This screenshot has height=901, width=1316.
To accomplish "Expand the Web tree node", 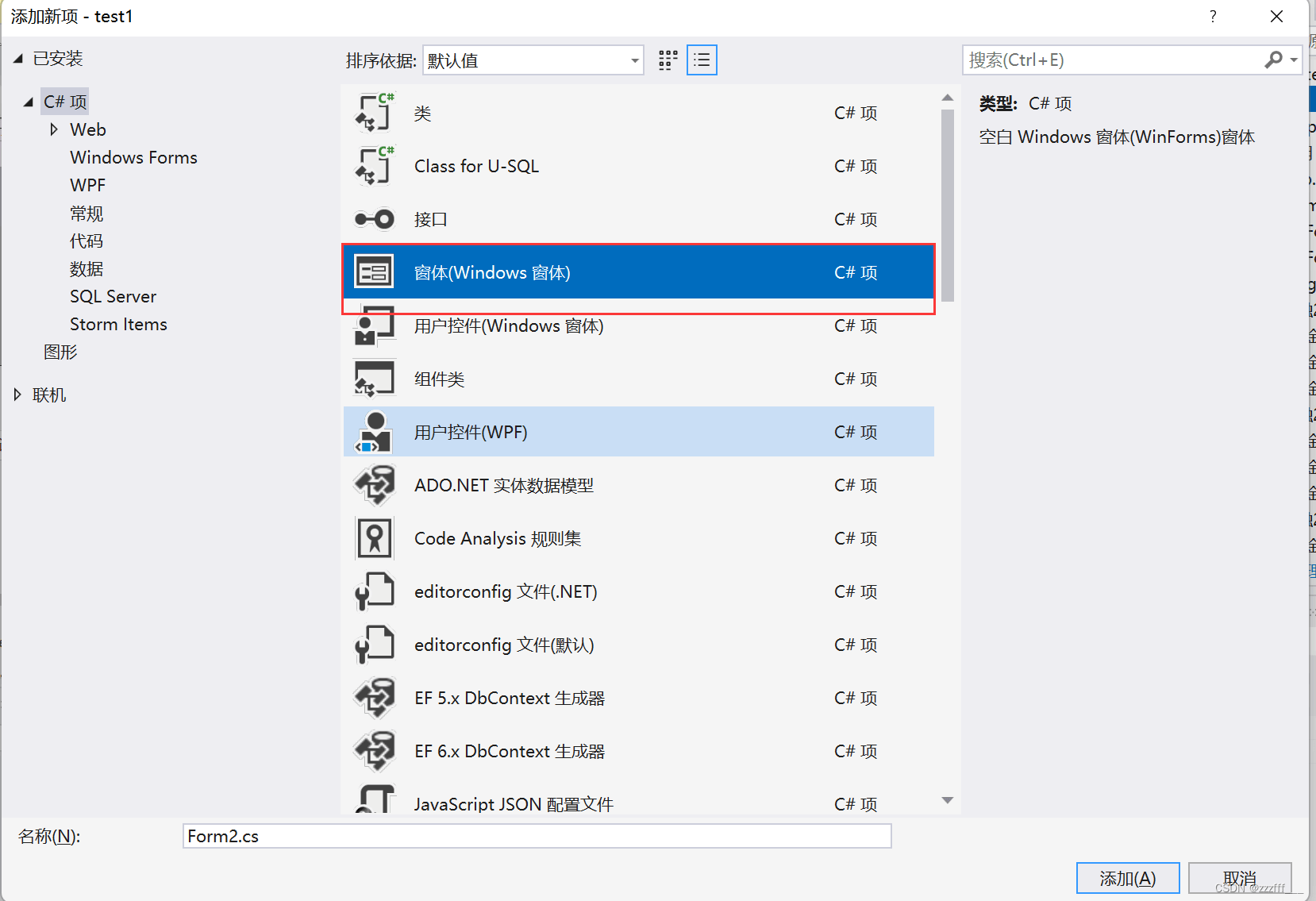I will [x=54, y=129].
